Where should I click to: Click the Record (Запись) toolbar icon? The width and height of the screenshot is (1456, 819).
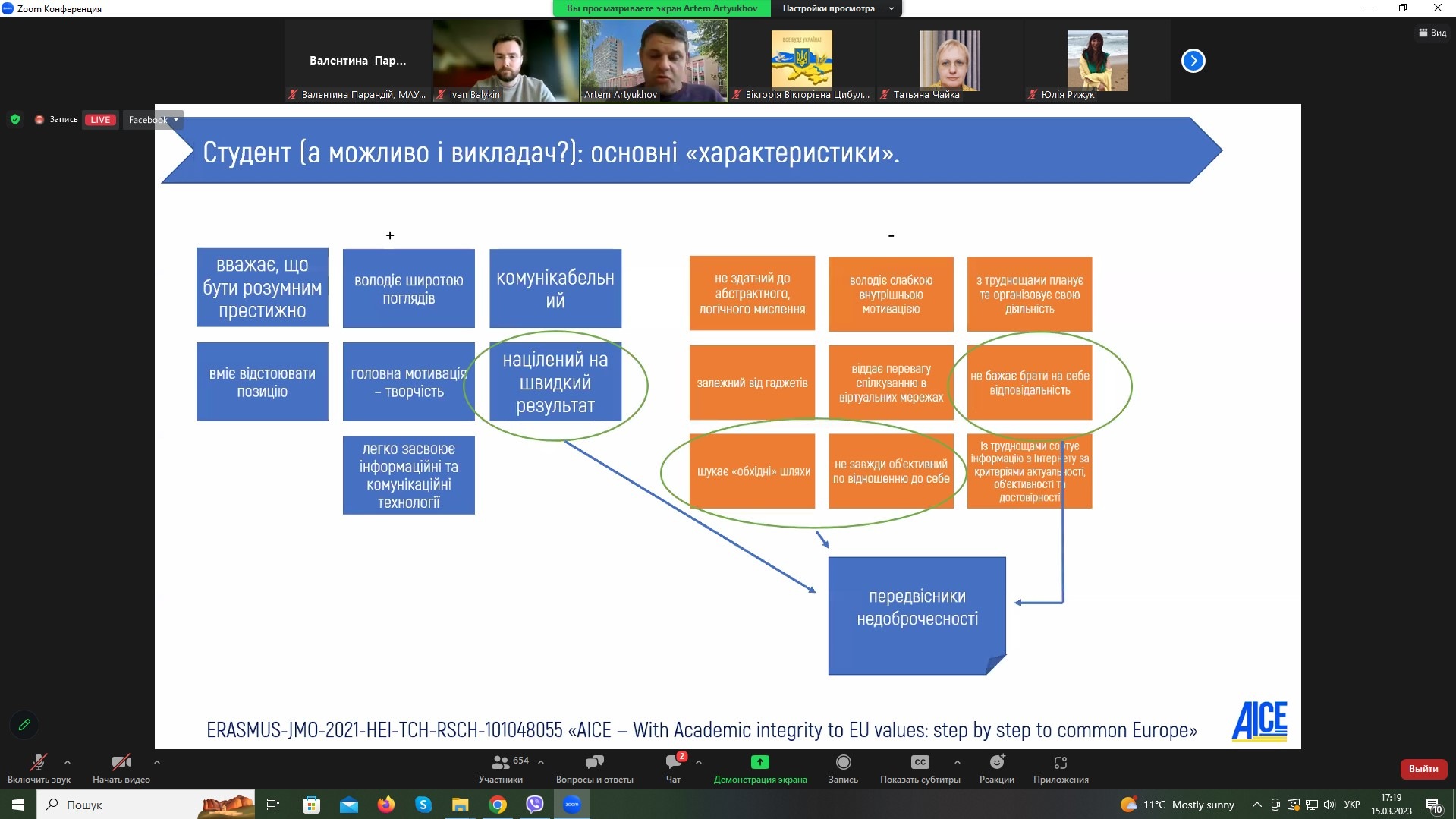843,763
